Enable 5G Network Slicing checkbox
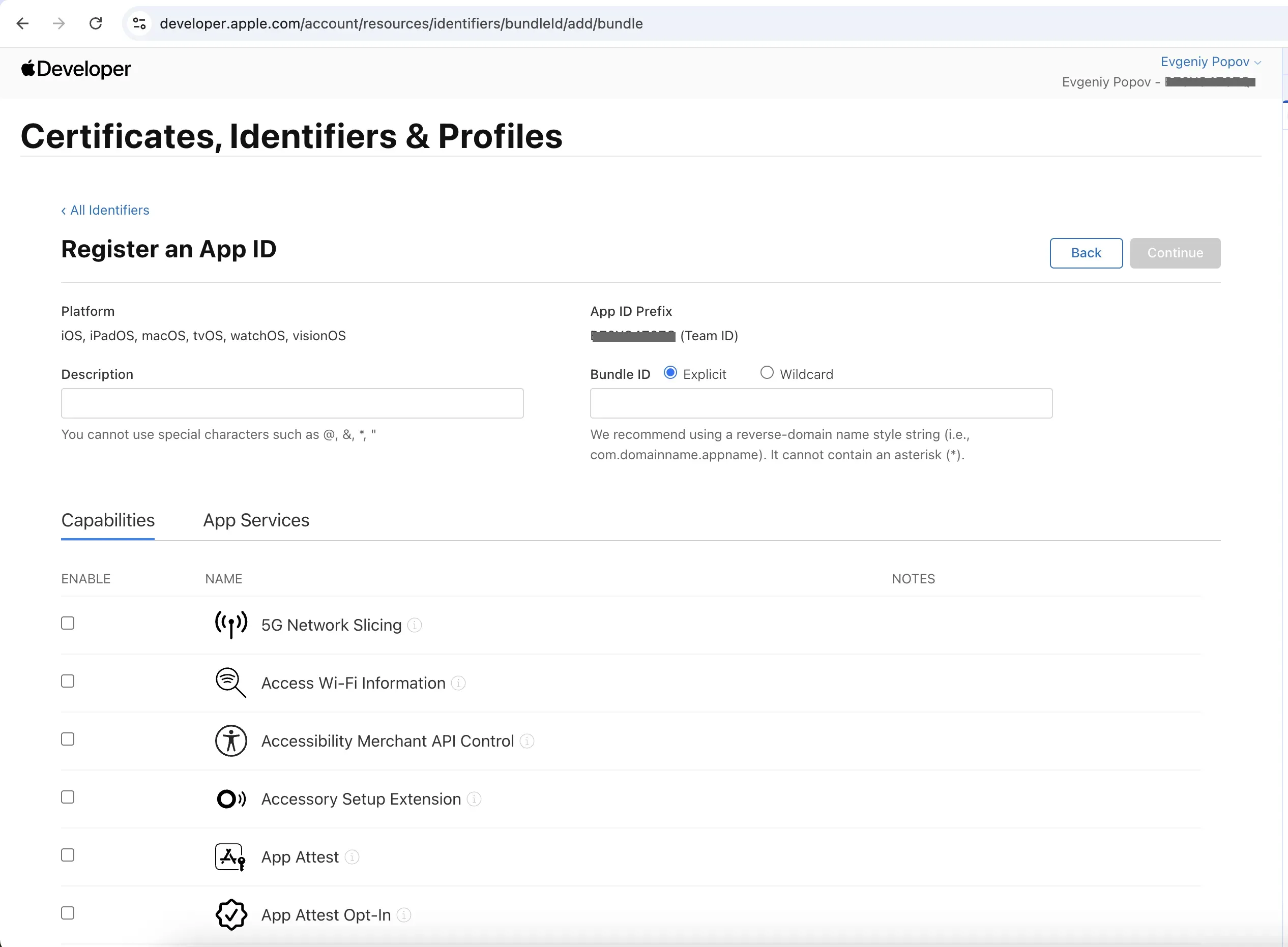The height and width of the screenshot is (947, 1288). pyautogui.click(x=68, y=623)
